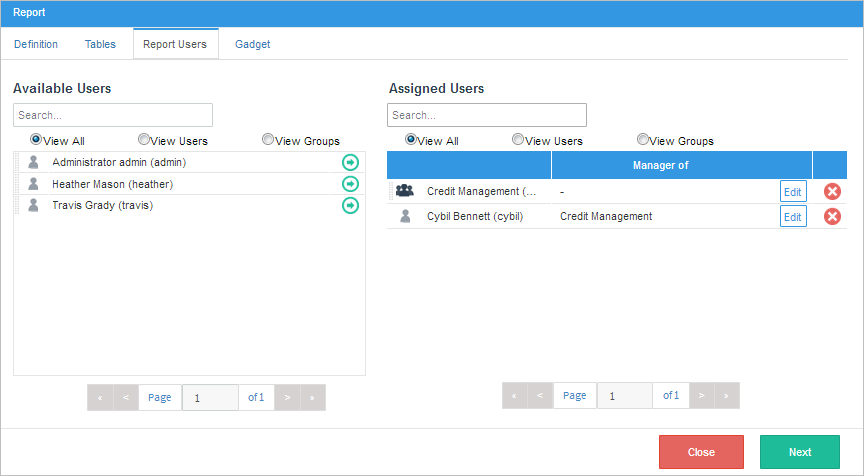864x476 pixels.
Task: Click Heather Mason's user icon
Action: tap(34, 184)
